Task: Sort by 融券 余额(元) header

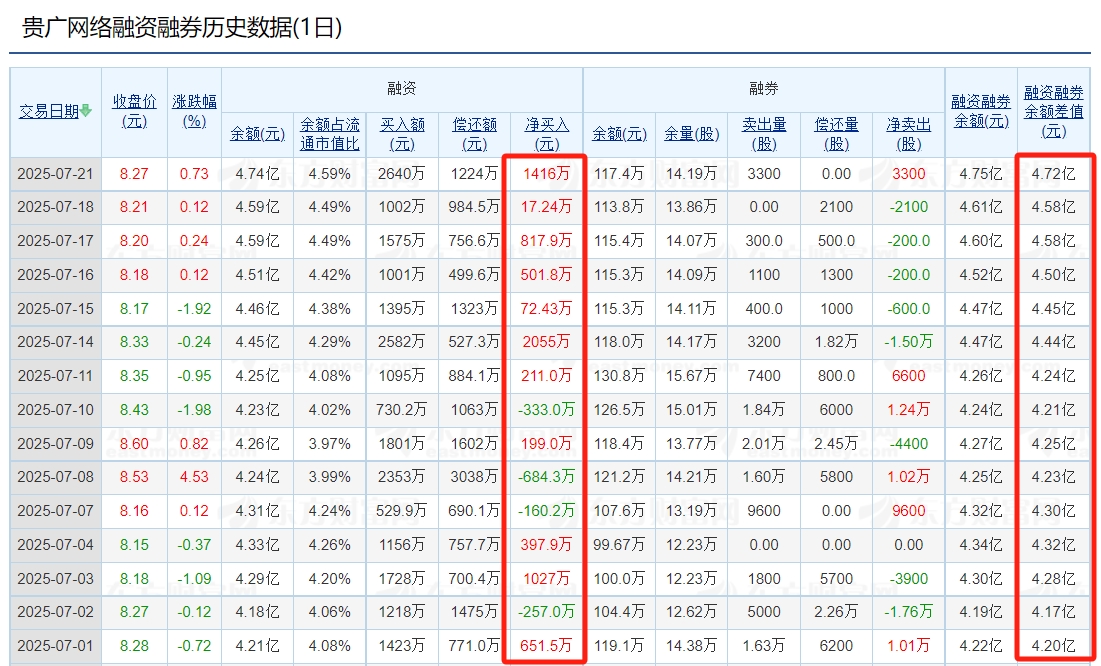Action: coord(619,134)
